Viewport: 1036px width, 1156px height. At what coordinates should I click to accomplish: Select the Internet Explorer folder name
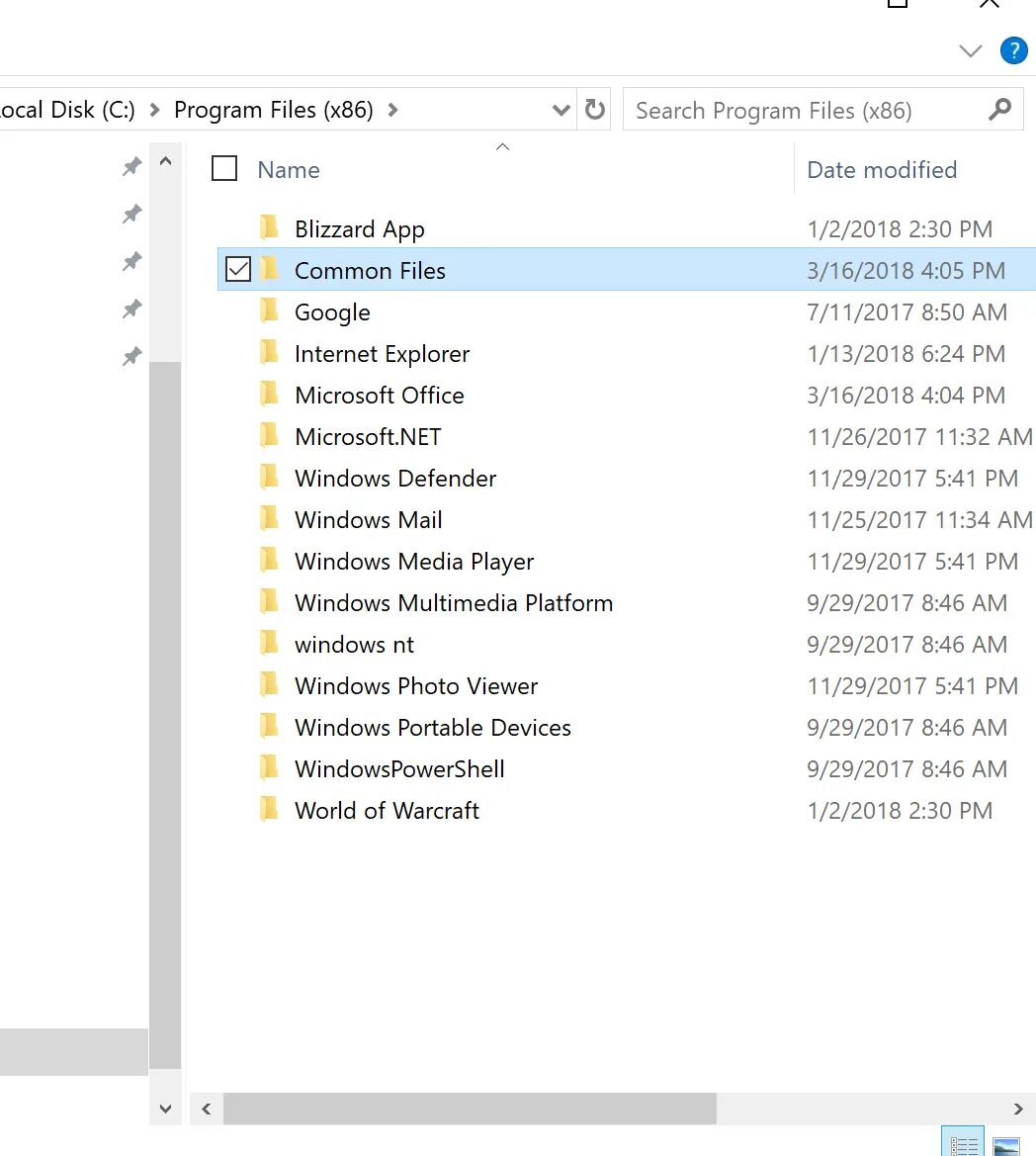[382, 354]
